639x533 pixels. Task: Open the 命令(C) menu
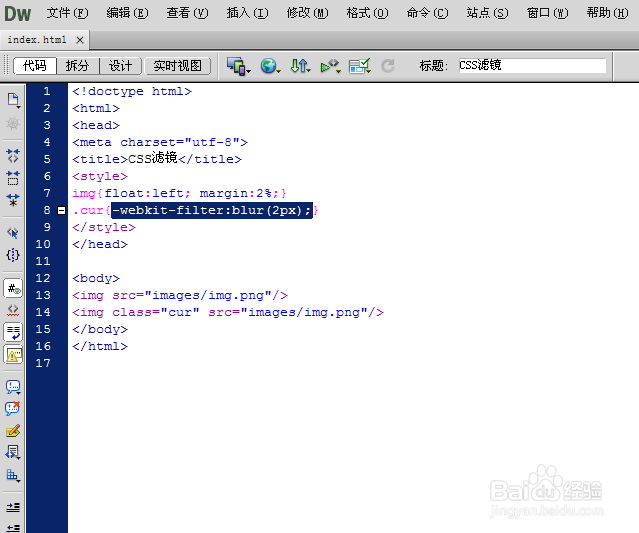click(x=427, y=13)
